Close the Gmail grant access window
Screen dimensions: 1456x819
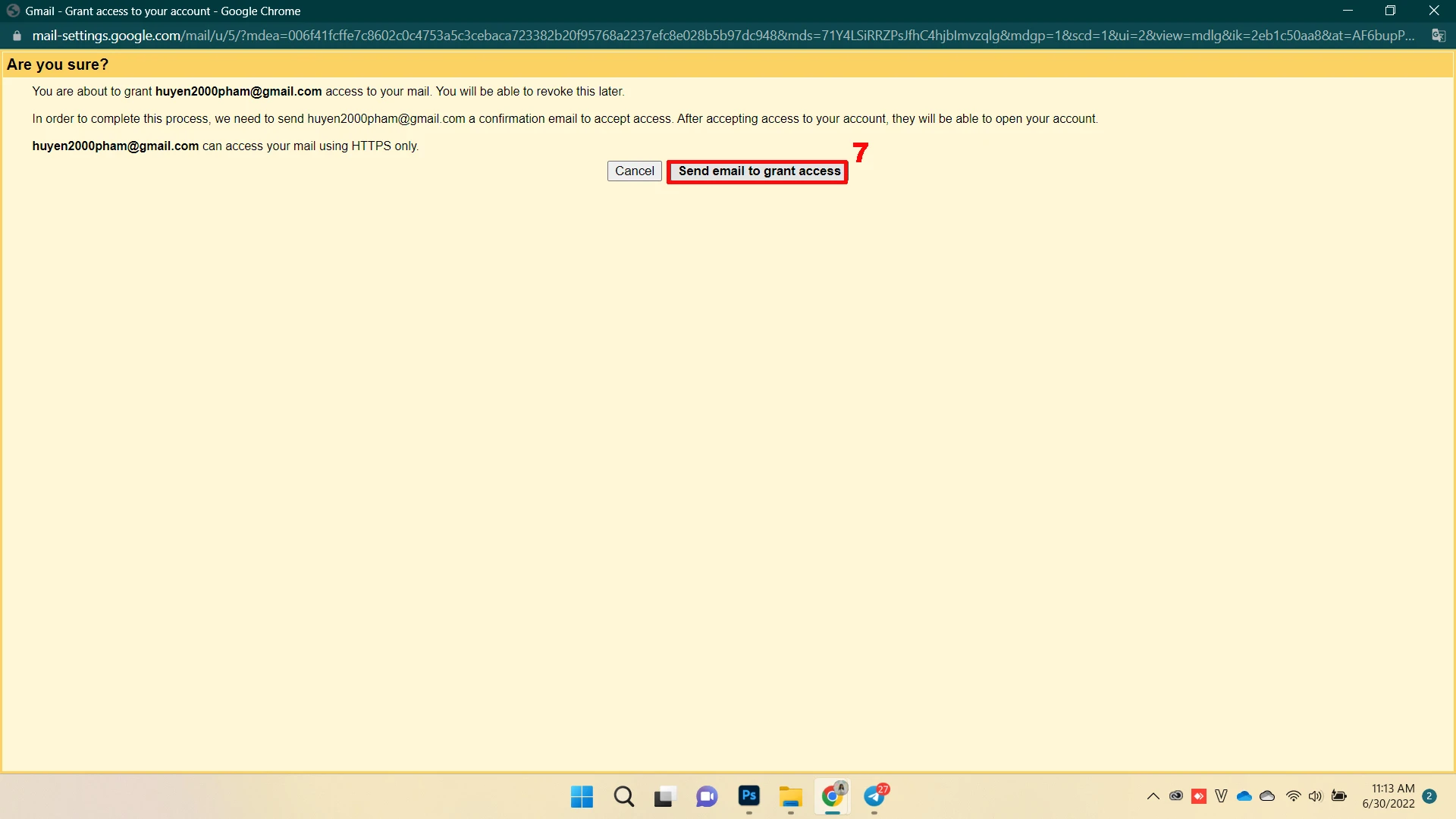(x=1434, y=11)
